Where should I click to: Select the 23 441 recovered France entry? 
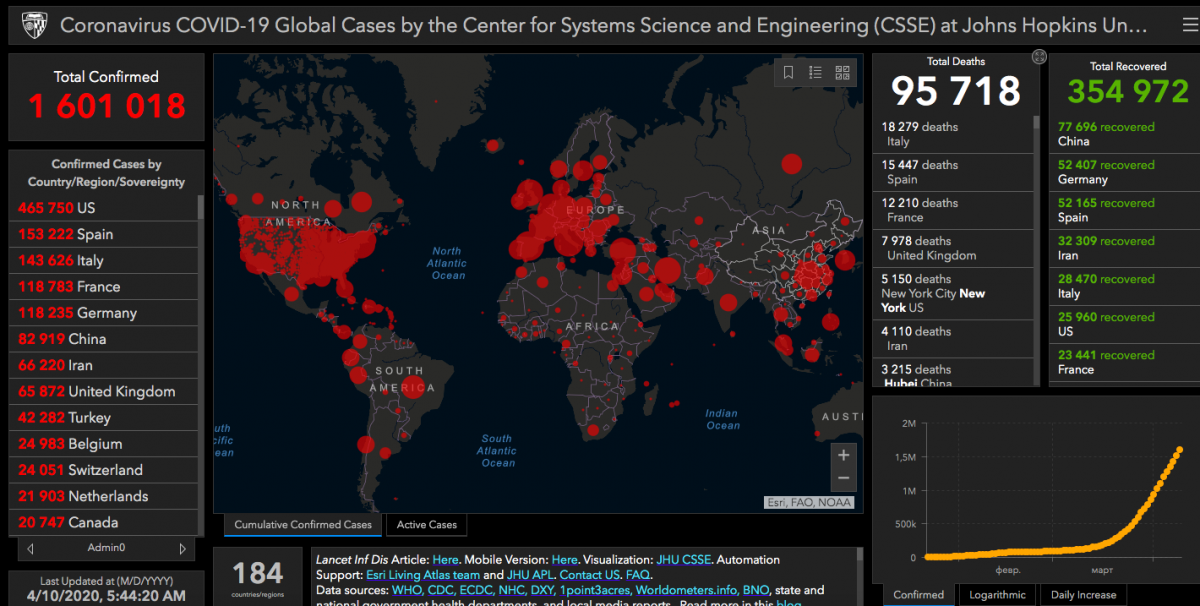point(1122,362)
